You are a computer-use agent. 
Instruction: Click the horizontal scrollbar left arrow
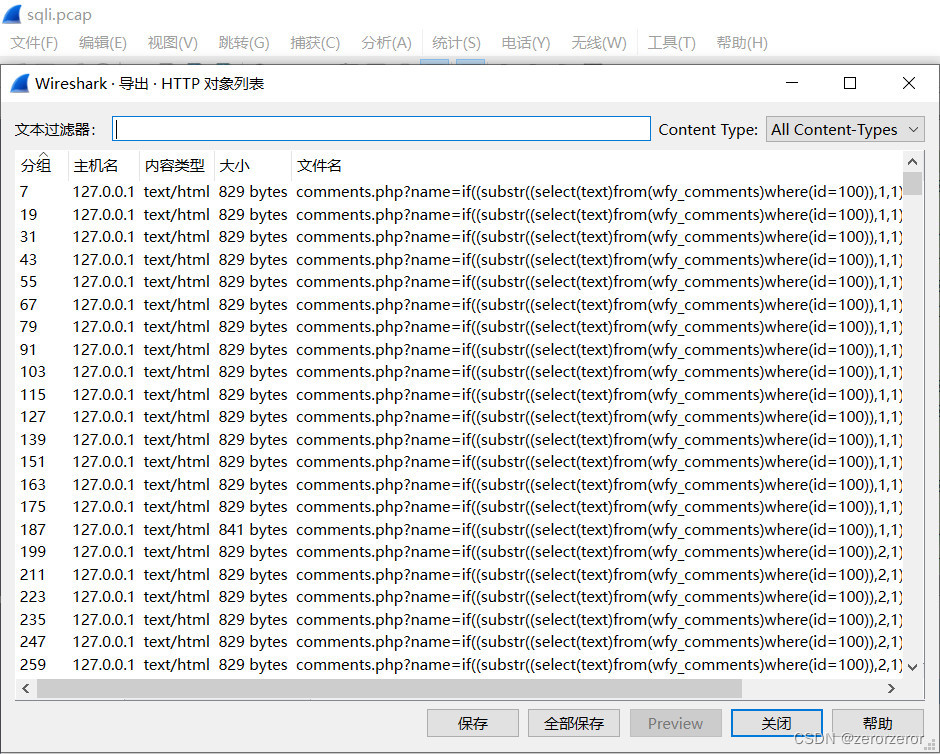coord(25,688)
